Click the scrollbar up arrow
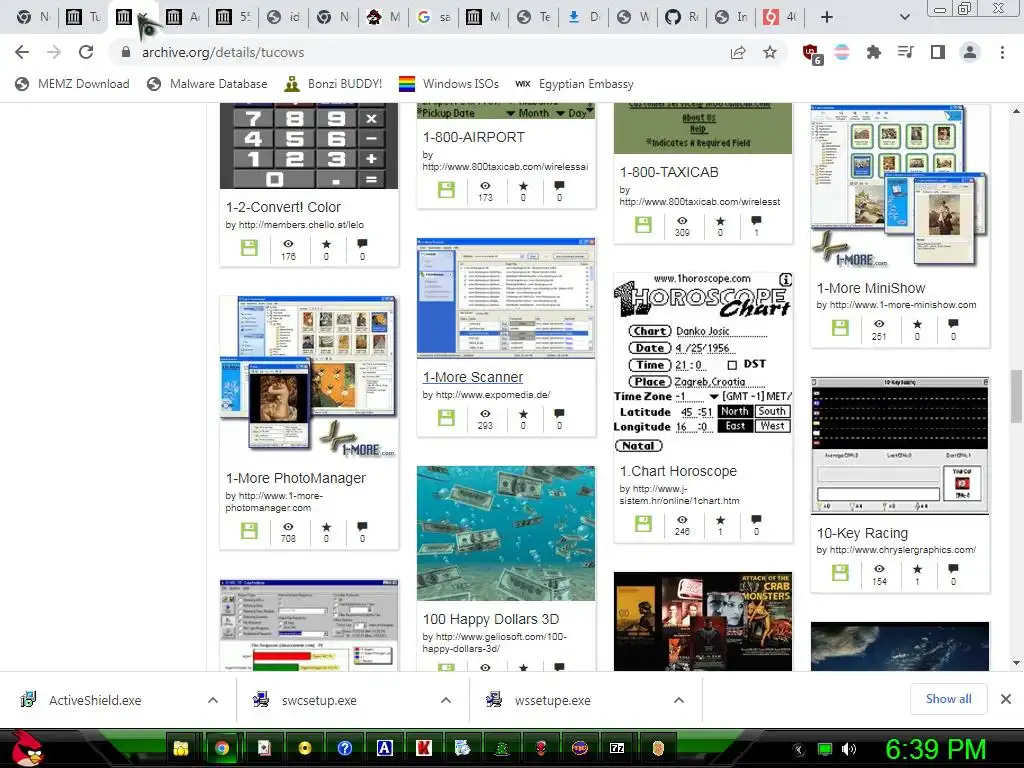The width and height of the screenshot is (1024, 768). pos(1016,111)
